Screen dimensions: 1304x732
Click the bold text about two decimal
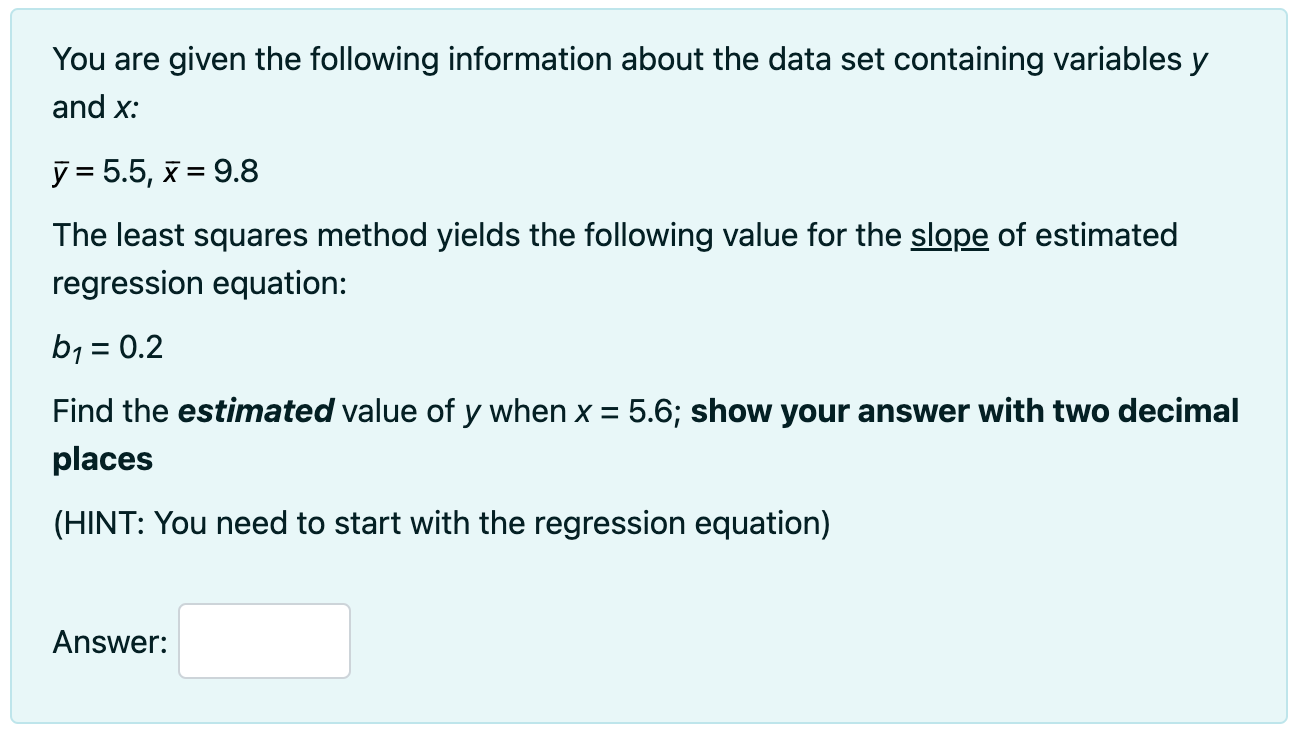(x=965, y=411)
